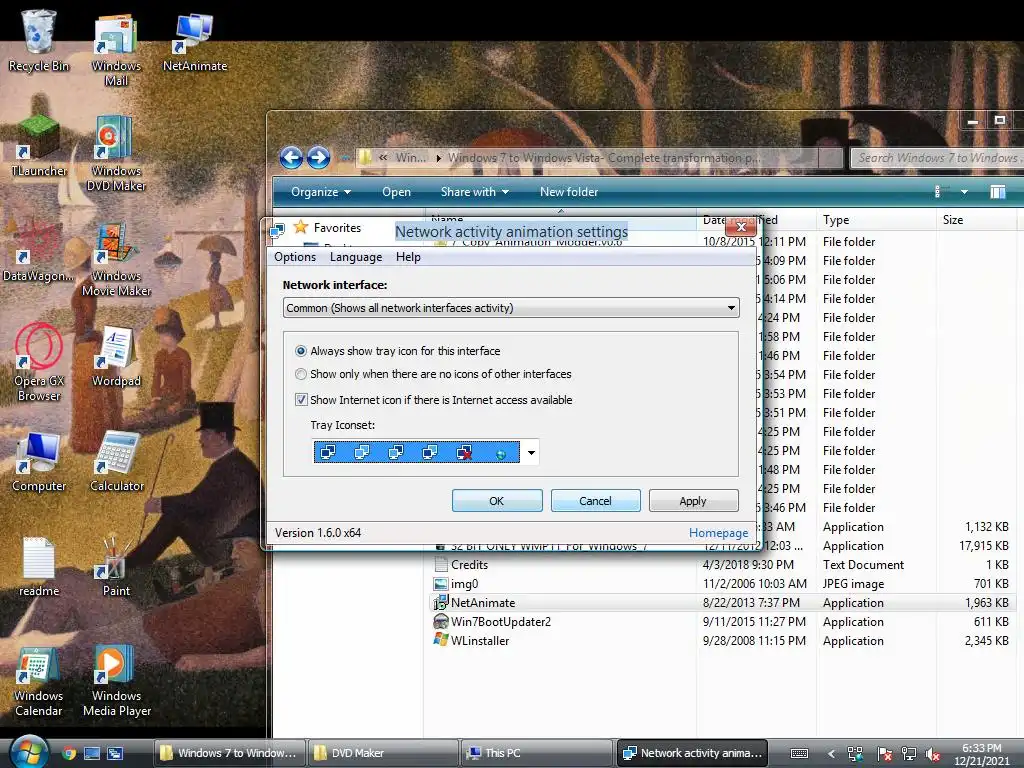This screenshot has width=1024, height=768.
Task: Select NetAnimate file in Explorer
Action: point(722,603)
